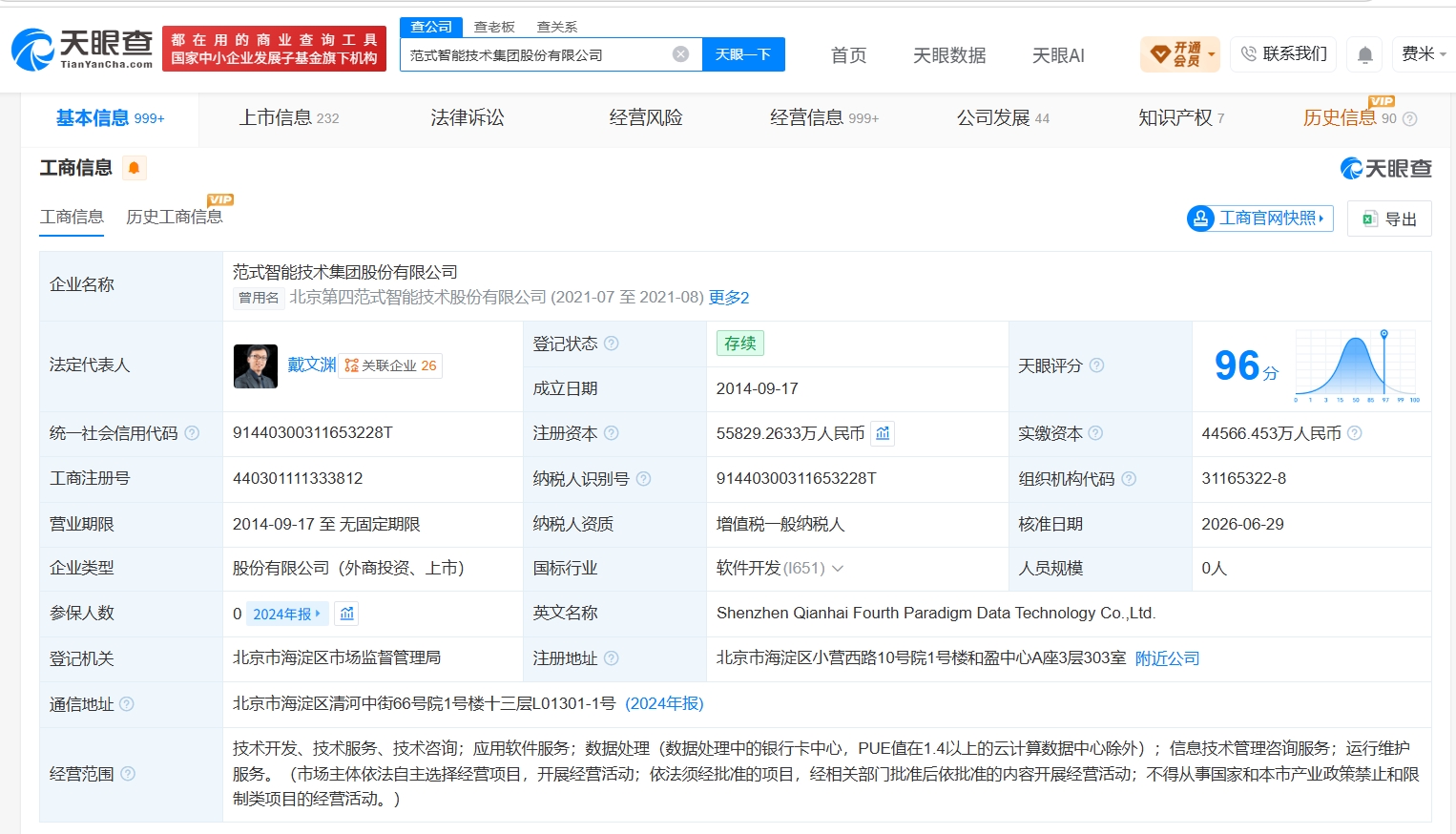This screenshot has height=834, width=1456.
Task: Open 工商官网快照
Action: tap(1260, 219)
